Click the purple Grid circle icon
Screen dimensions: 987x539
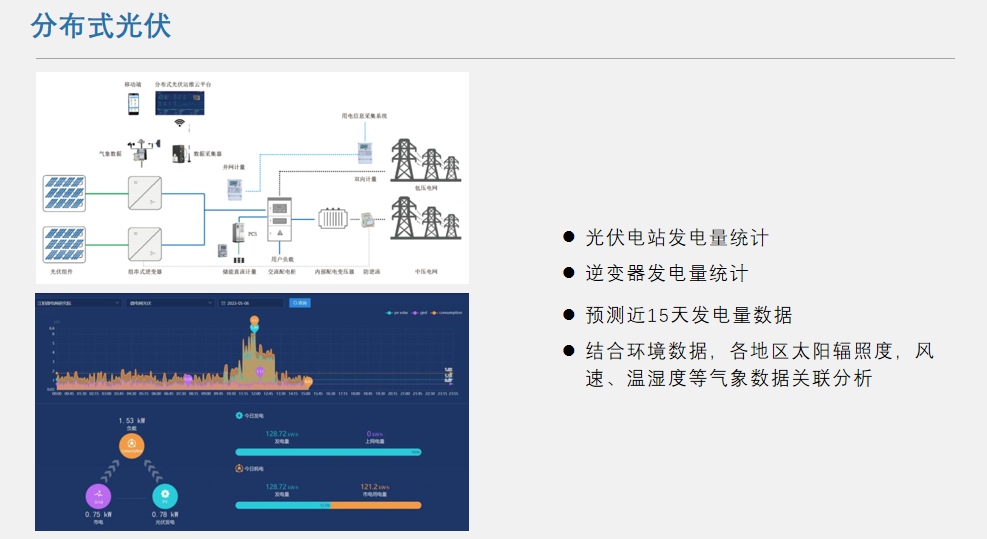[98, 494]
